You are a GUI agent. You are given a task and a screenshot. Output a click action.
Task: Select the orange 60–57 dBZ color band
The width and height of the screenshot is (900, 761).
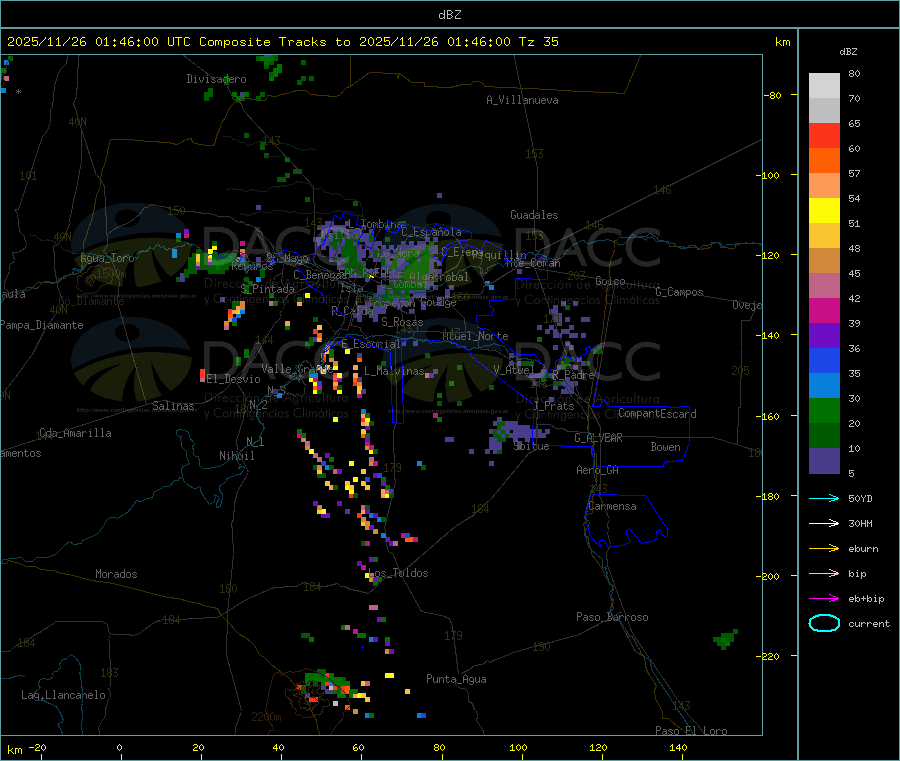click(x=824, y=161)
